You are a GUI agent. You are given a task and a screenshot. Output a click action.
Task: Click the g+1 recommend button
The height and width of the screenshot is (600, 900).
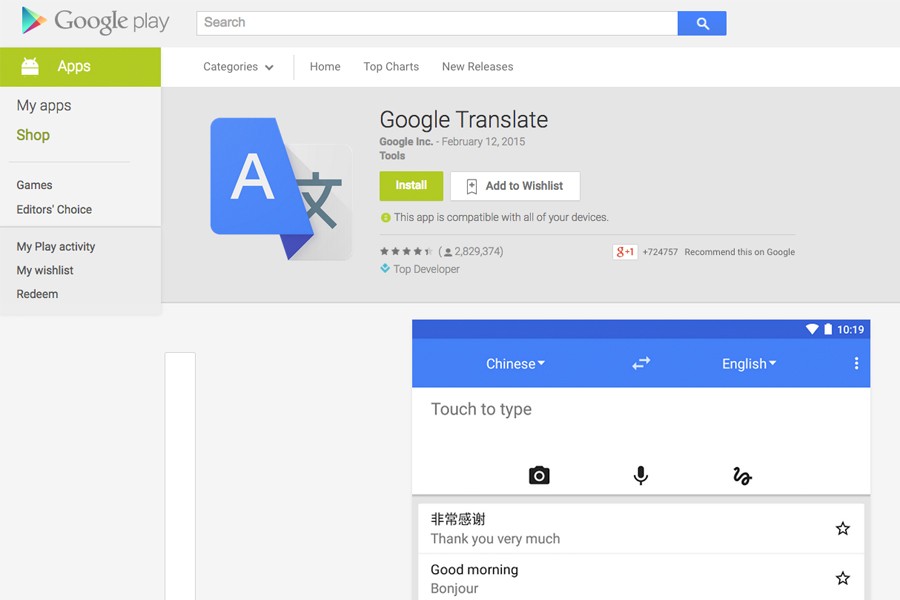625,252
